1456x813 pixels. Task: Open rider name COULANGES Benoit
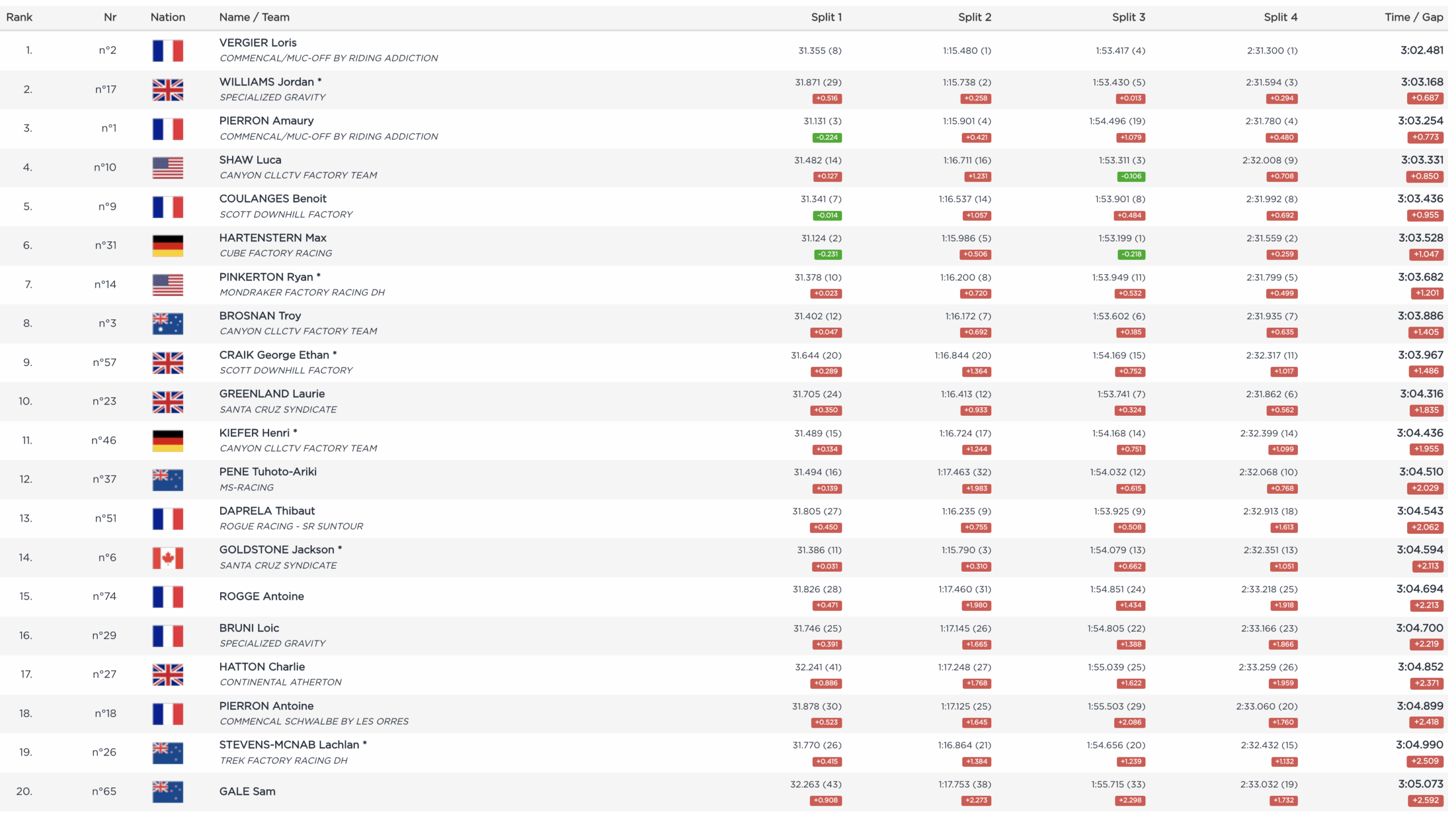[272, 199]
